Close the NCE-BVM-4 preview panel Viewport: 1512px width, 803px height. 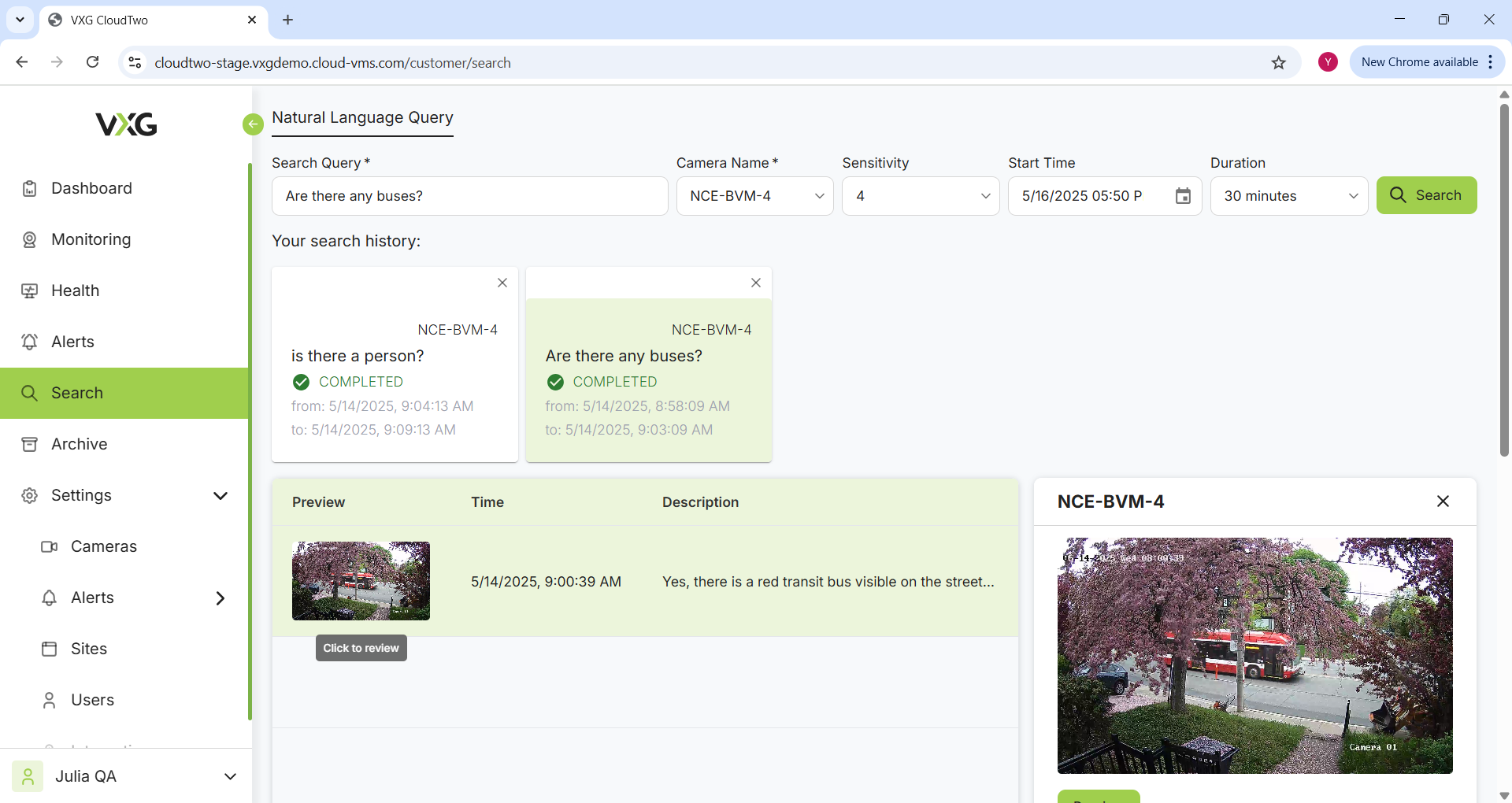(x=1442, y=501)
